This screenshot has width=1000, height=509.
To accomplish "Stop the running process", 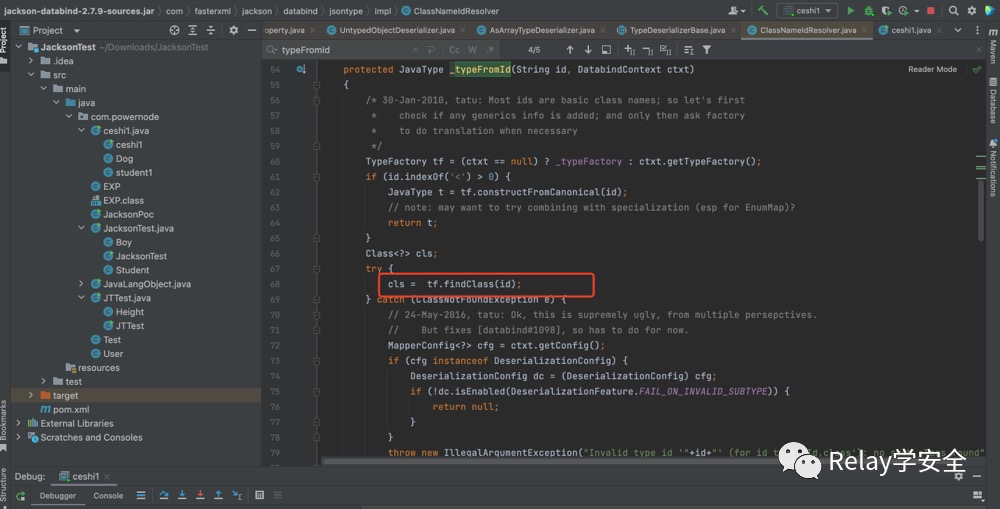I will point(930,10).
